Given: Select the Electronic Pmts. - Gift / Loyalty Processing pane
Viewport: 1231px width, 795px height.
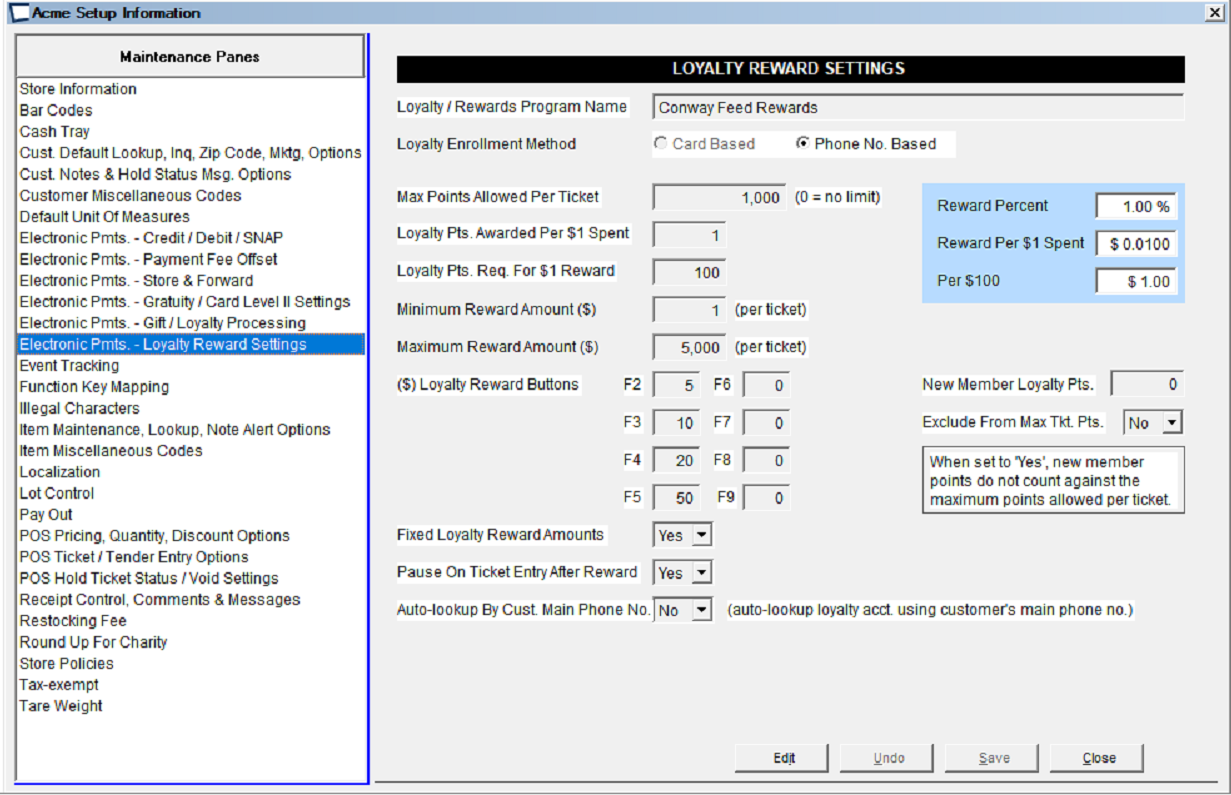Looking at the screenshot, I should pos(162,323).
